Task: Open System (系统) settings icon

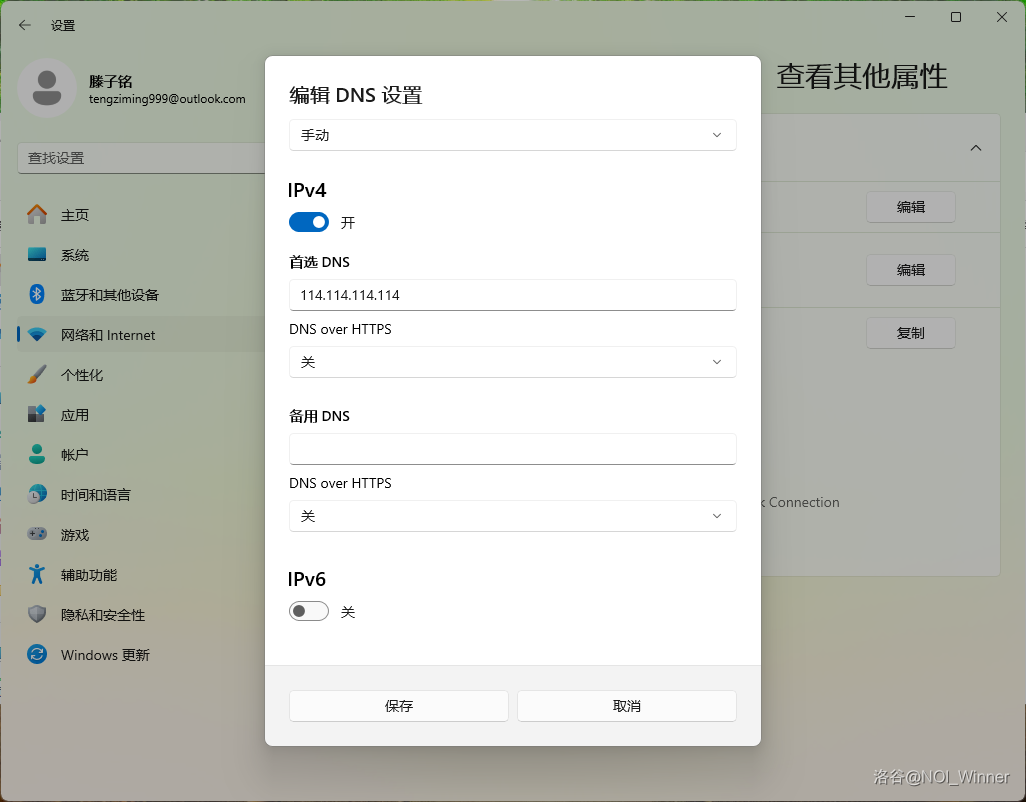Action: [37, 255]
